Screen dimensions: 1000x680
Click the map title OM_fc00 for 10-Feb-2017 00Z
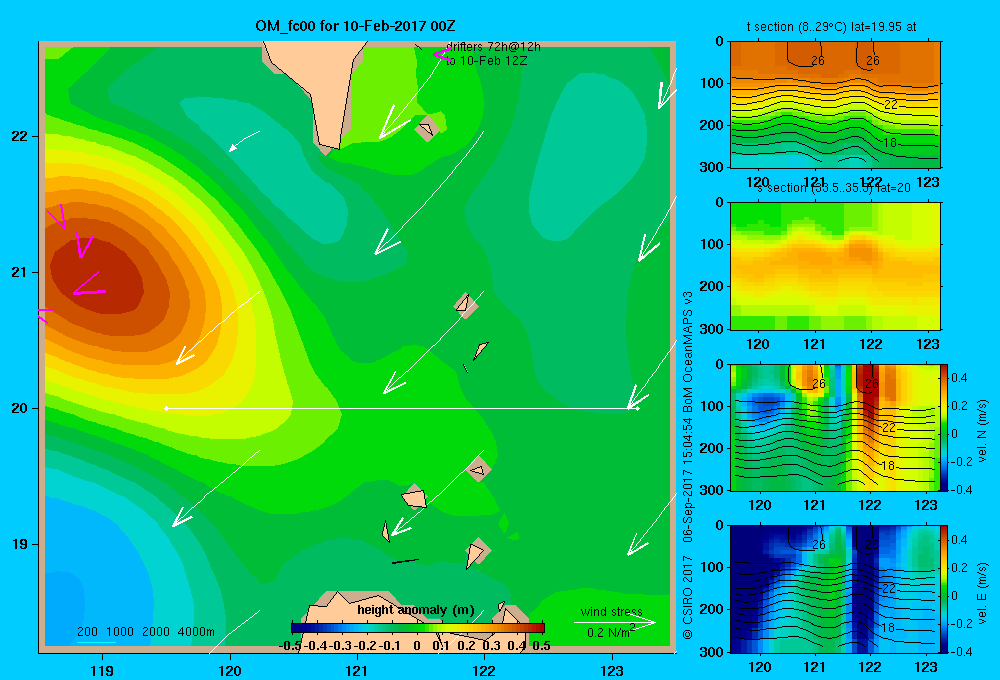(x=355, y=26)
